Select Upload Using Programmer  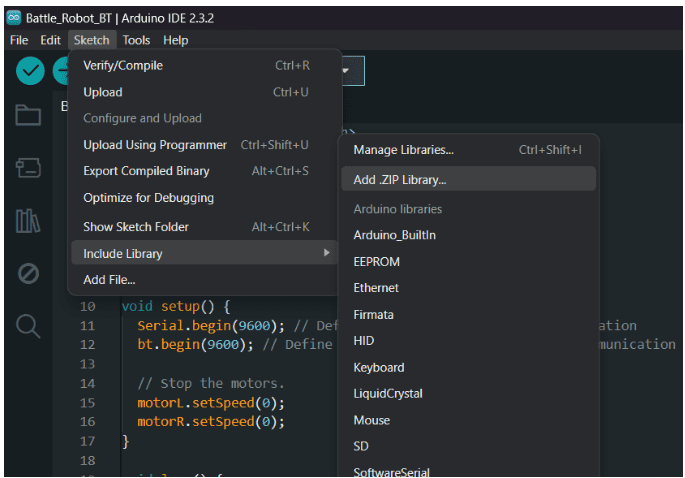[155, 145]
